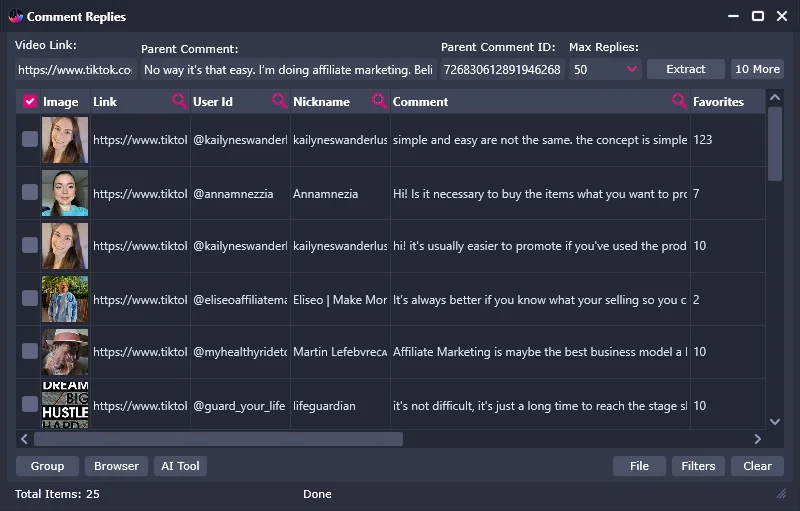Viewport: 800px width, 511px height.
Task: Click the 10 More button
Action: tap(757, 69)
